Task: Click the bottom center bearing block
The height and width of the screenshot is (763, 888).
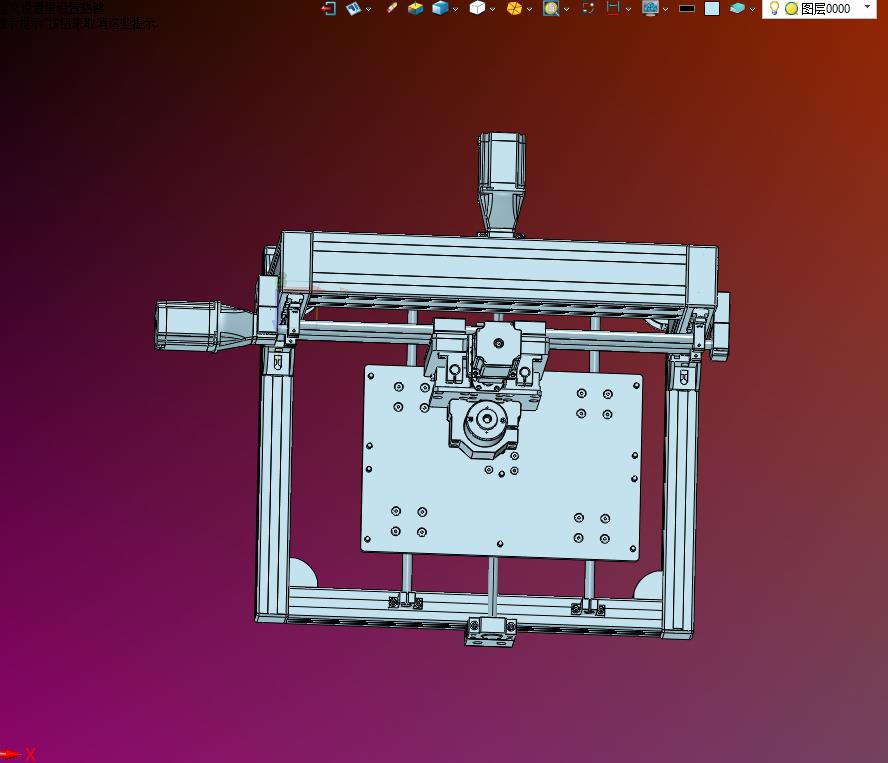Action: click(490, 632)
